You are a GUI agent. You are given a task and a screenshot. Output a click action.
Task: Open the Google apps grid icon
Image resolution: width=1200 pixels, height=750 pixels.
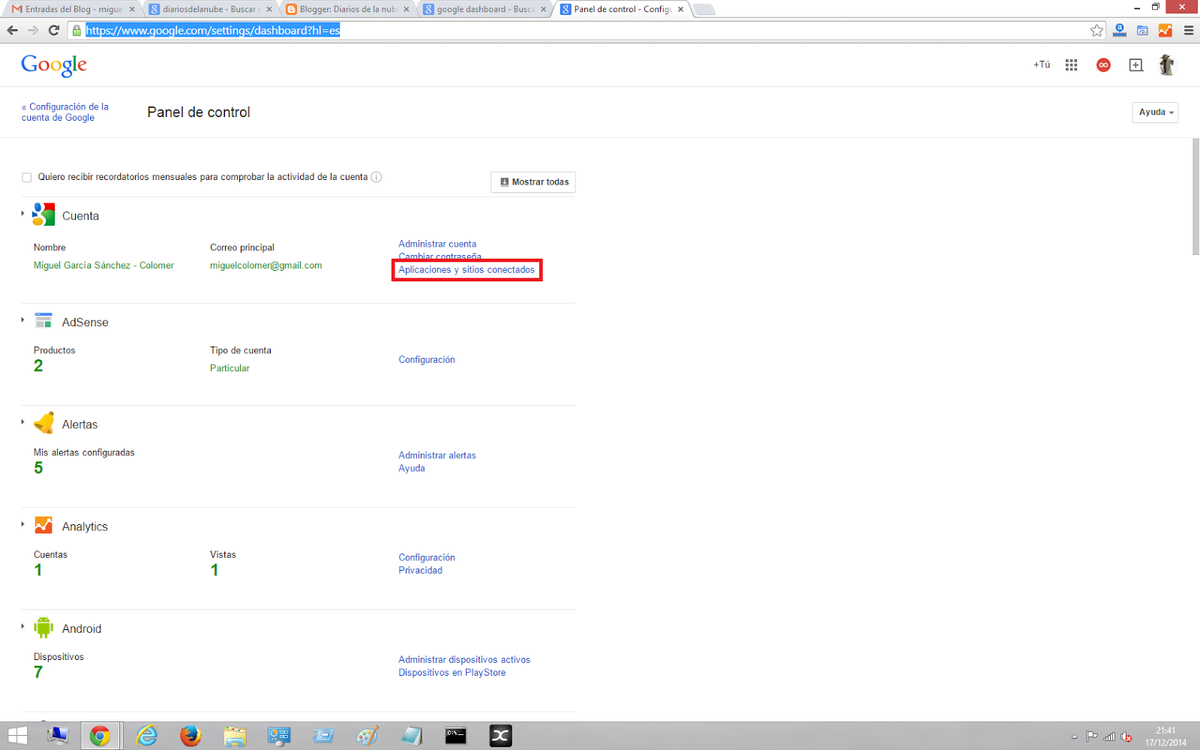(x=1071, y=65)
